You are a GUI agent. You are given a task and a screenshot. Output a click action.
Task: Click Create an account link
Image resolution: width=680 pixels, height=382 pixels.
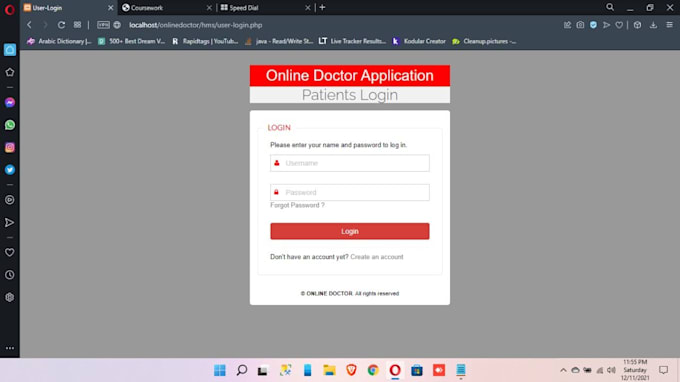(376, 257)
